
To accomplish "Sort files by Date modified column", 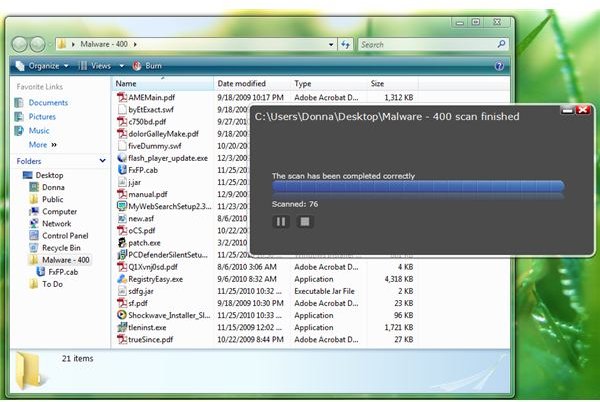I will click(x=252, y=83).
